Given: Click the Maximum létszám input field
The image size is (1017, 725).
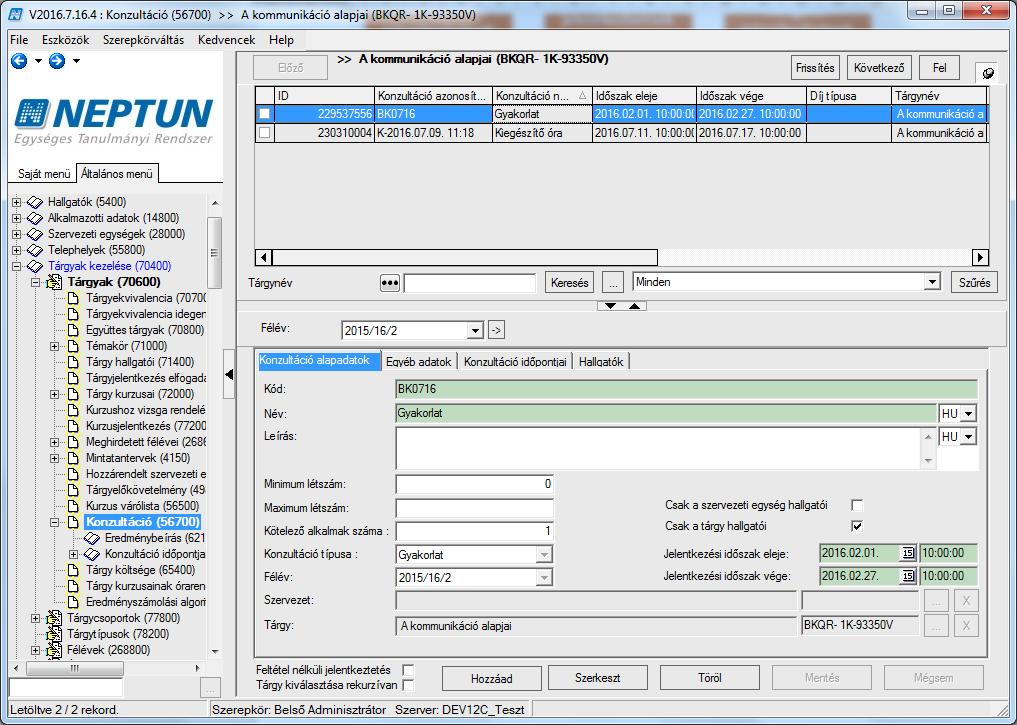Looking at the screenshot, I should click(x=474, y=508).
